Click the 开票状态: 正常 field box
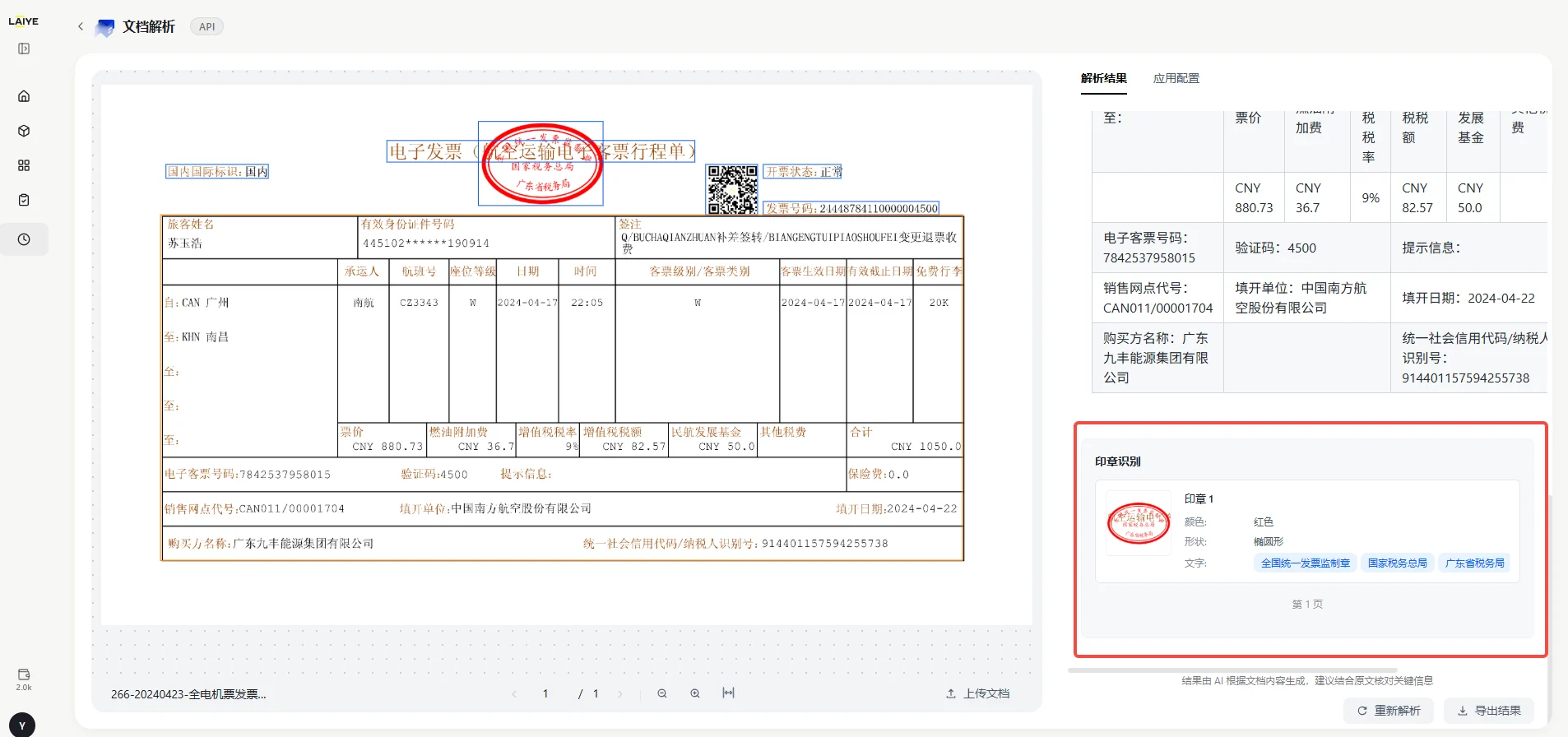Viewport: 1568px width, 737px height. 803,172
